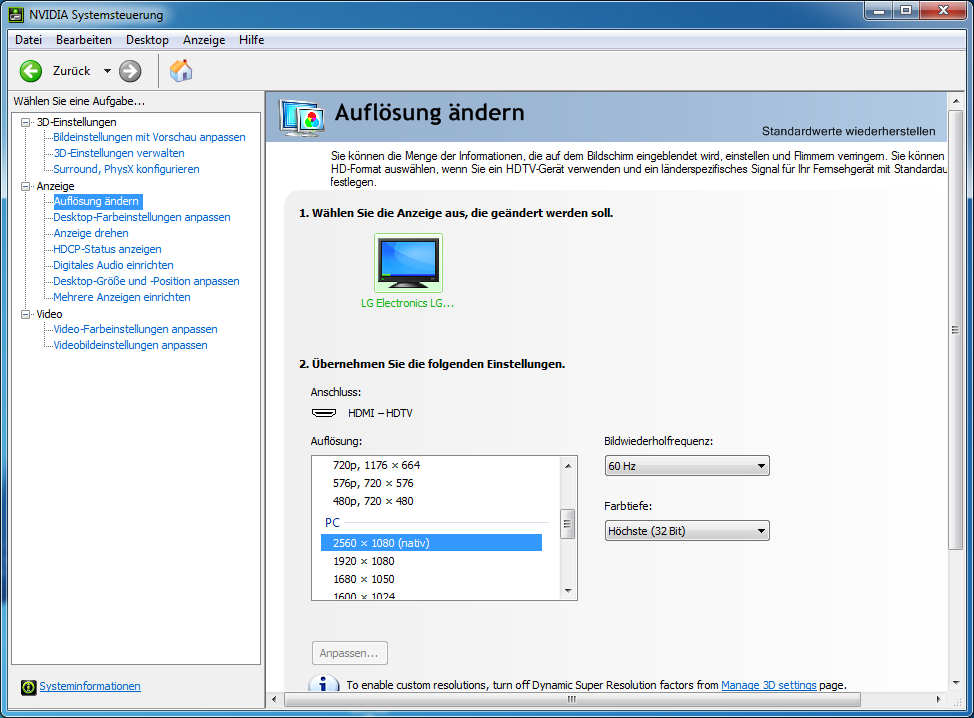This screenshot has width=974, height=718.
Task: Click the grey Forward arrow icon
Action: pos(130,71)
